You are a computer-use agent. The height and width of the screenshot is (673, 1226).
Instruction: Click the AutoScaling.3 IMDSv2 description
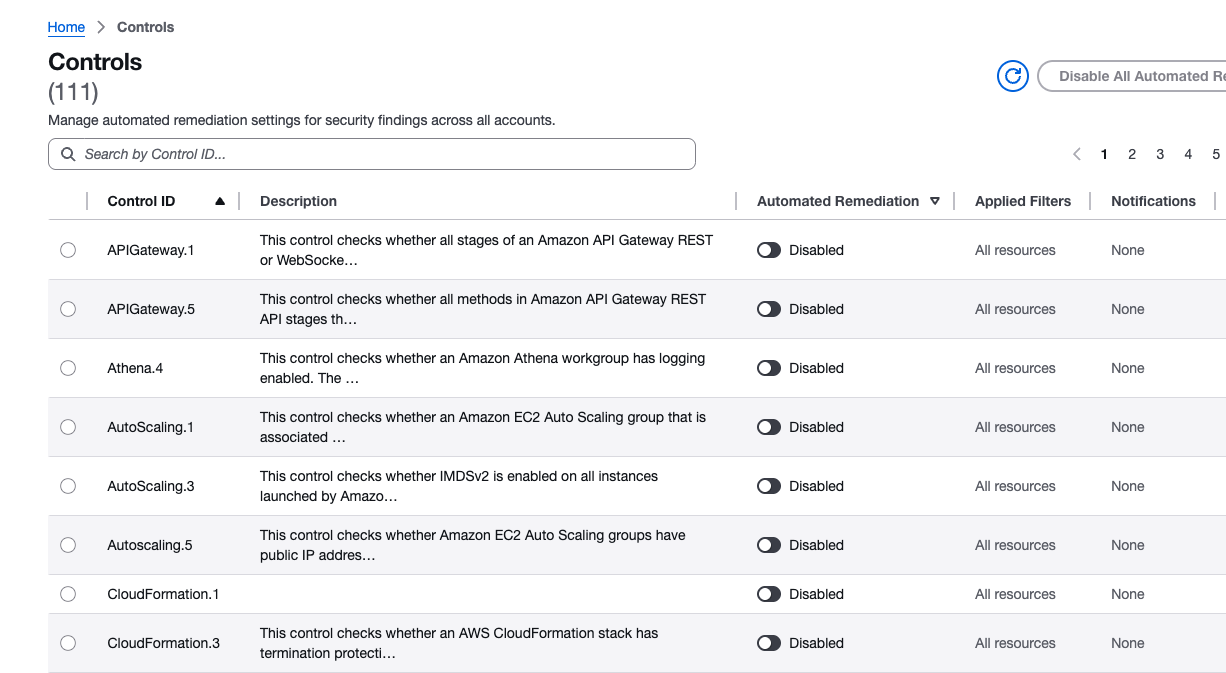459,486
